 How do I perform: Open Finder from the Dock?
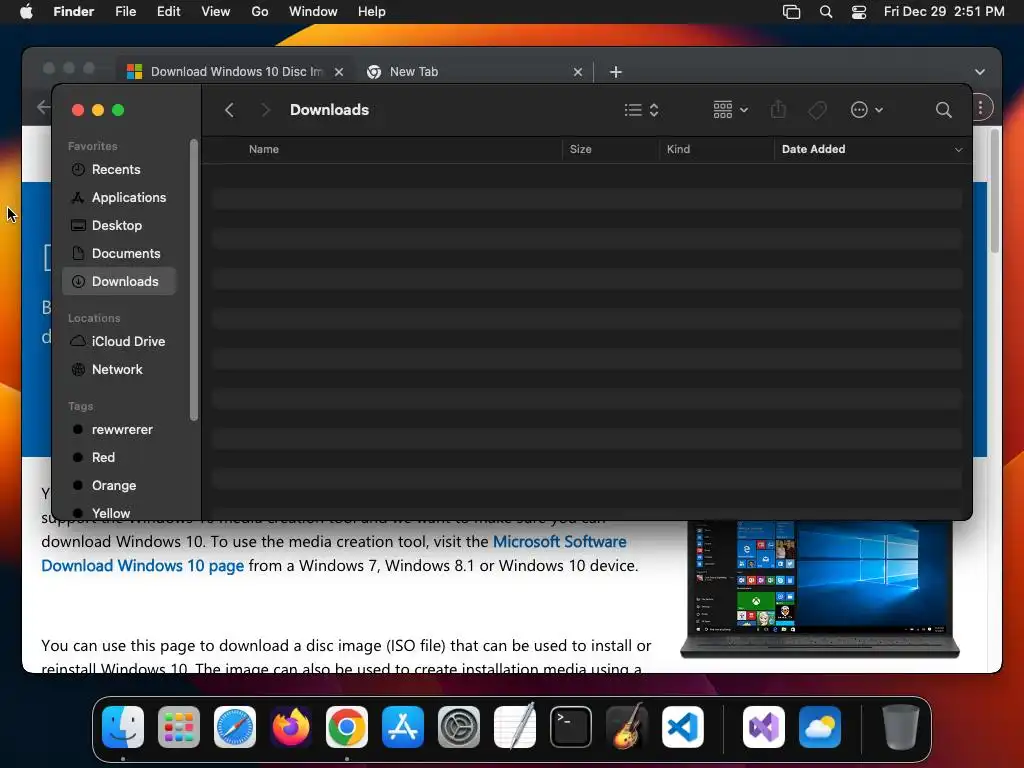tap(123, 727)
